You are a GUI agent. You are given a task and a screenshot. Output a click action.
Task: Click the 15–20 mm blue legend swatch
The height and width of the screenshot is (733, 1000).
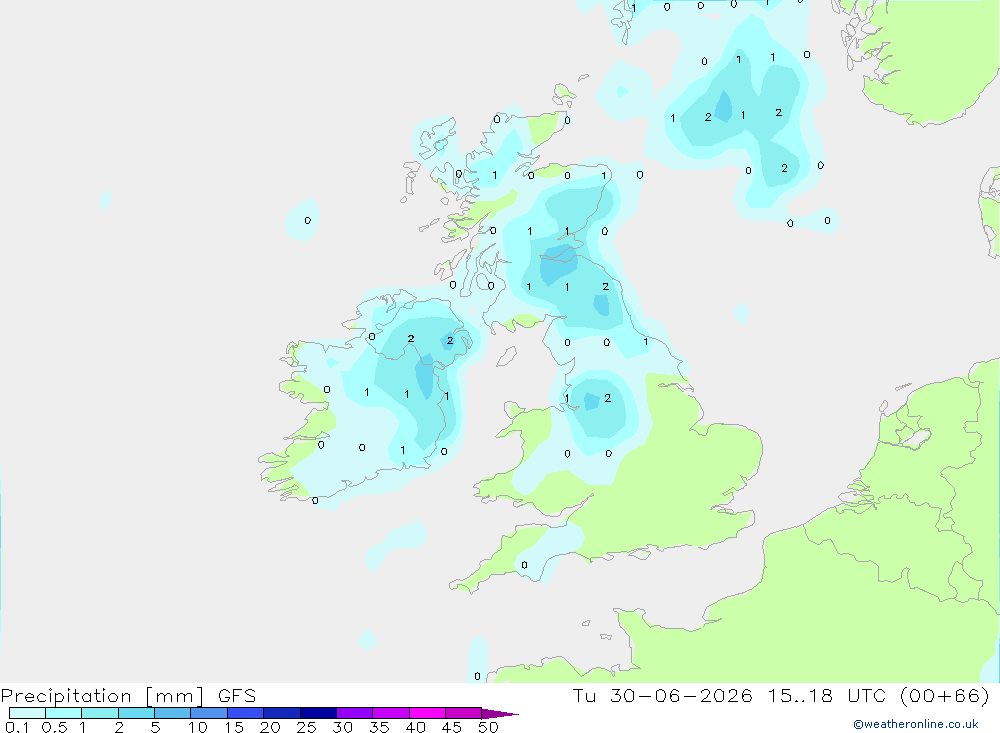coord(246,713)
